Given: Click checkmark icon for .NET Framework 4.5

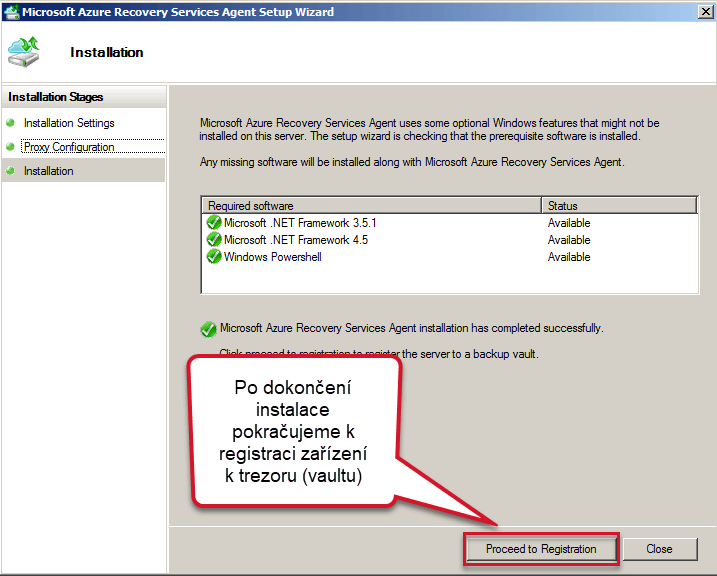Looking at the screenshot, I should [214, 240].
